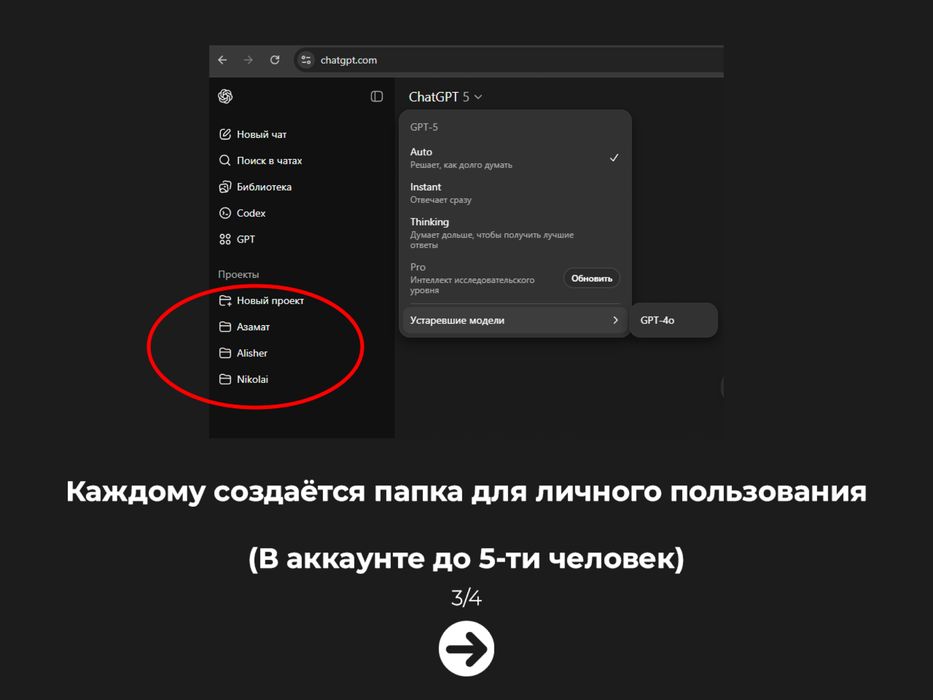This screenshot has height=700, width=933.
Task: Click the GPT-5 menu header label
Action: (x=424, y=127)
